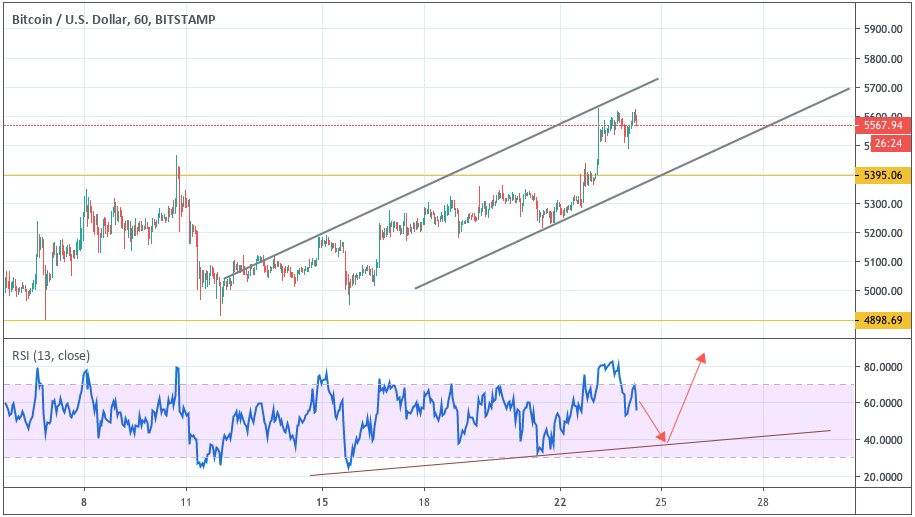This screenshot has height=517, width=915.
Task: Click the 26:24 countdown timer label
Action: tap(889, 144)
